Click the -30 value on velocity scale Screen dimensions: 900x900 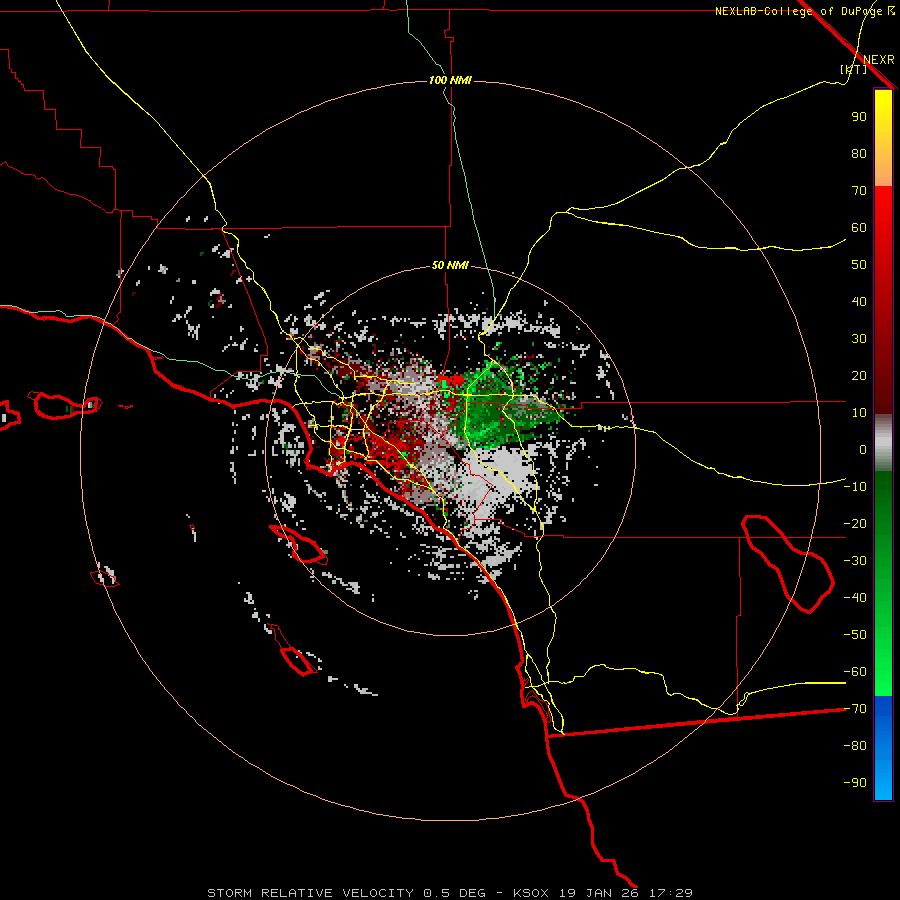click(x=855, y=561)
